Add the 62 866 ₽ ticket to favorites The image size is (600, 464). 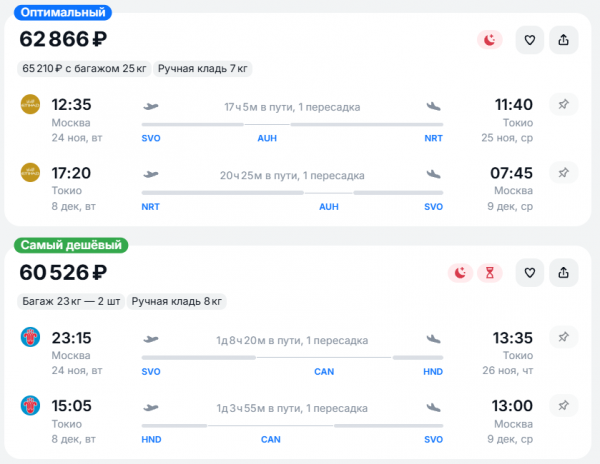pyautogui.click(x=530, y=40)
